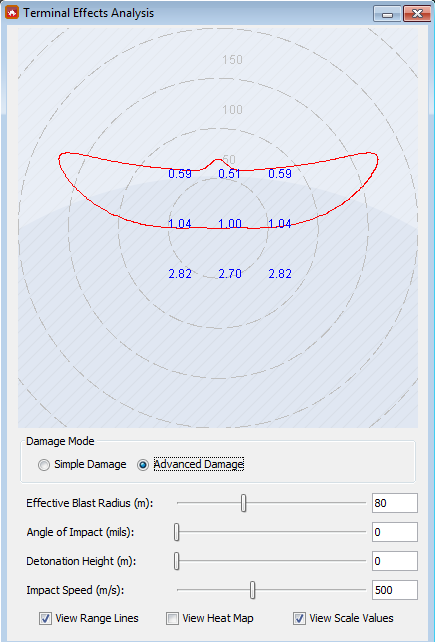
Task: Click the 0.51 scale value
Action: tap(229, 174)
